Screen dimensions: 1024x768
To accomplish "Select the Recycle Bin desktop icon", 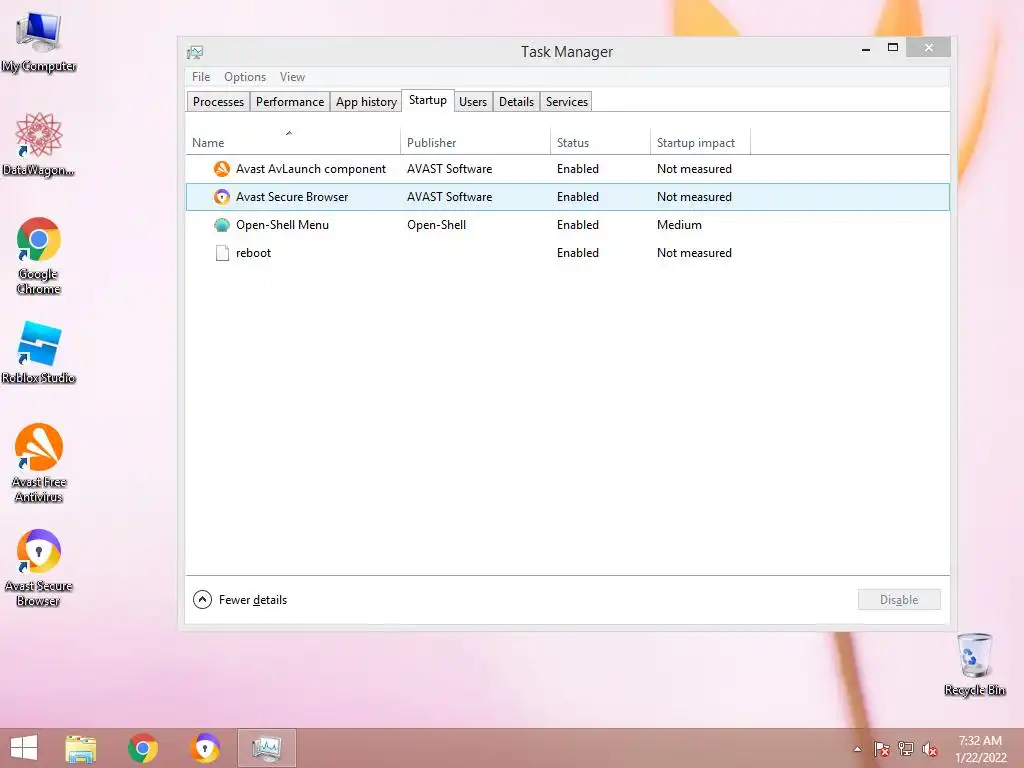I will click(974, 664).
